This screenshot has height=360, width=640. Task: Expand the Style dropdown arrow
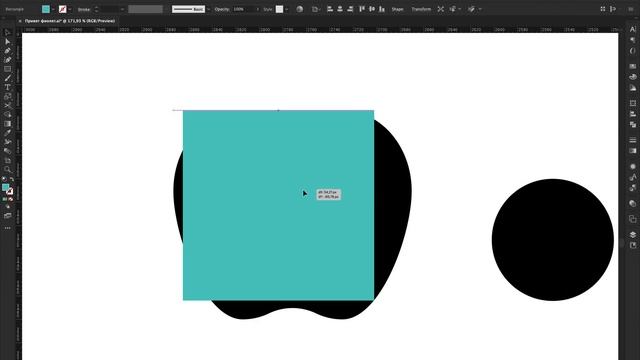coord(287,9)
